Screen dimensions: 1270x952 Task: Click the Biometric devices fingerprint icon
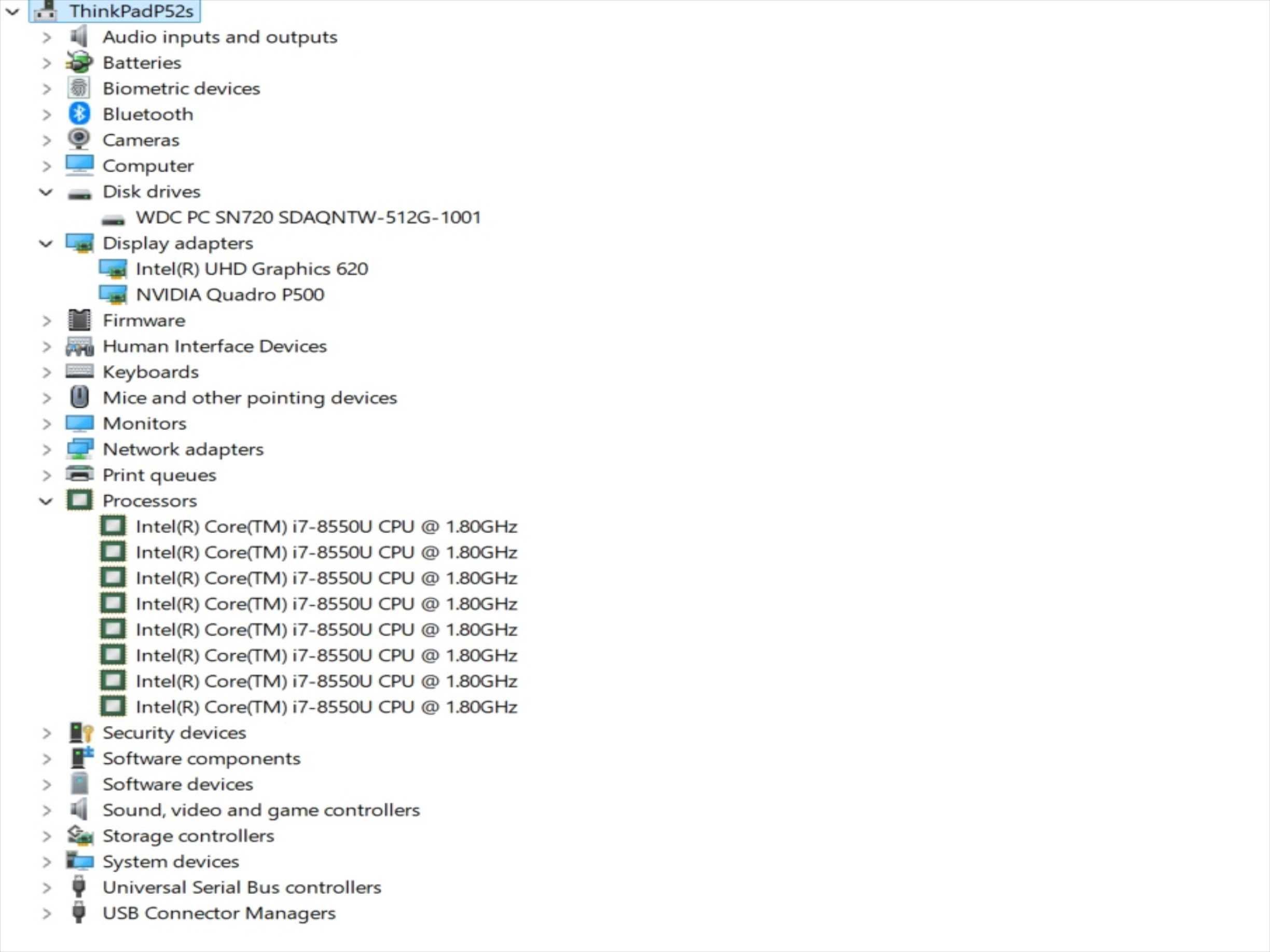point(79,88)
